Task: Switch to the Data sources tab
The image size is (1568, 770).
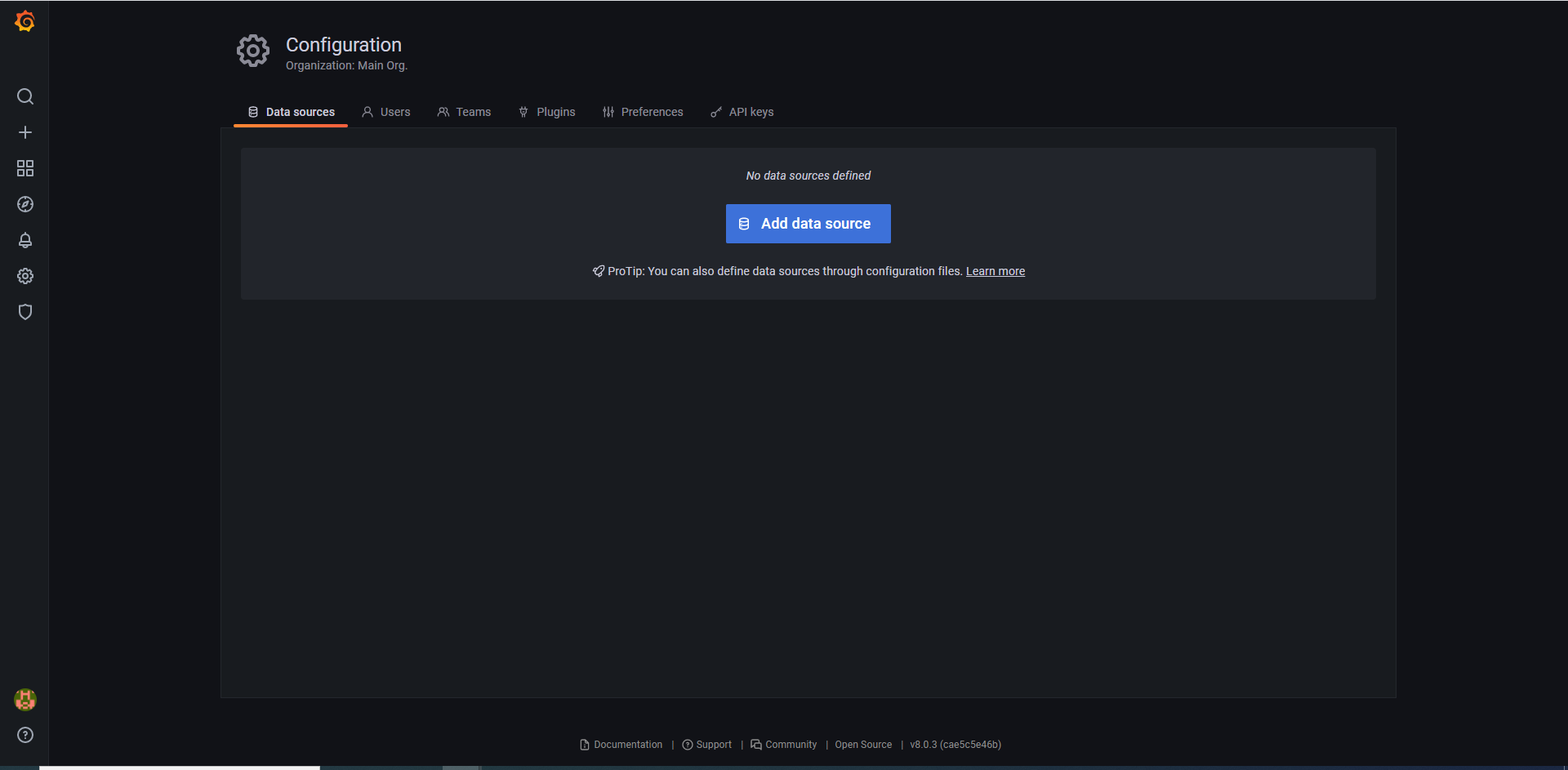Action: tap(291, 112)
